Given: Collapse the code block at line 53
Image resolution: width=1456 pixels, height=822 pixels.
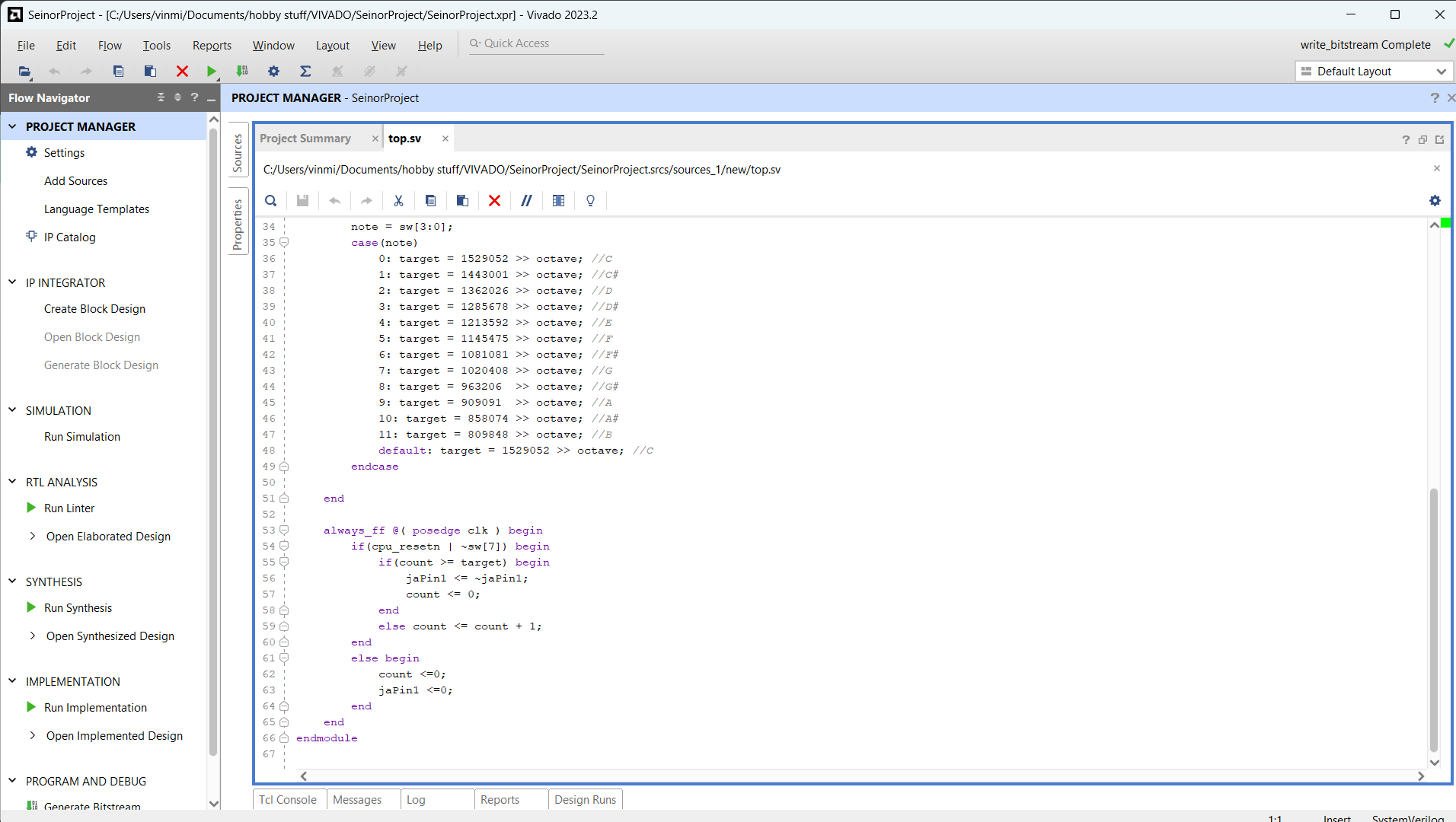Looking at the screenshot, I should (x=283, y=530).
